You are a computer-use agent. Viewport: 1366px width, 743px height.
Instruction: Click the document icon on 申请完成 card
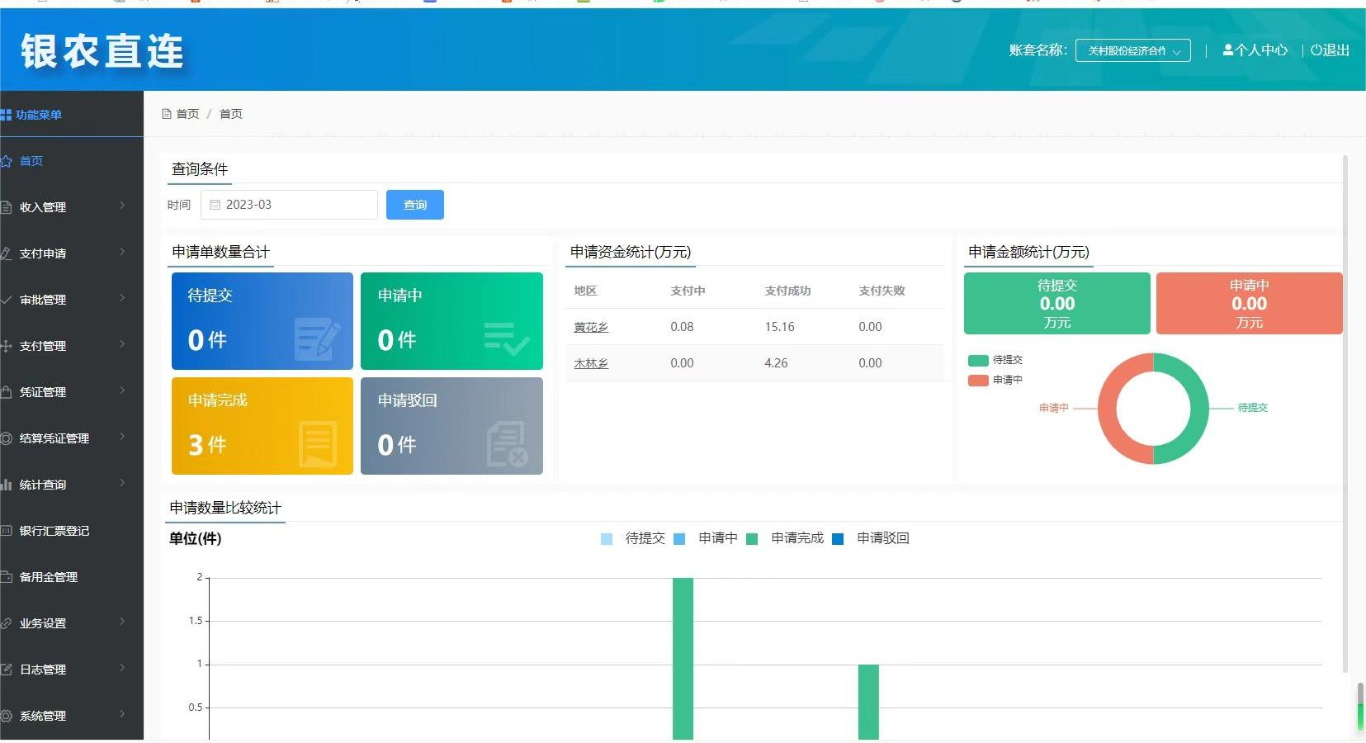click(x=318, y=443)
